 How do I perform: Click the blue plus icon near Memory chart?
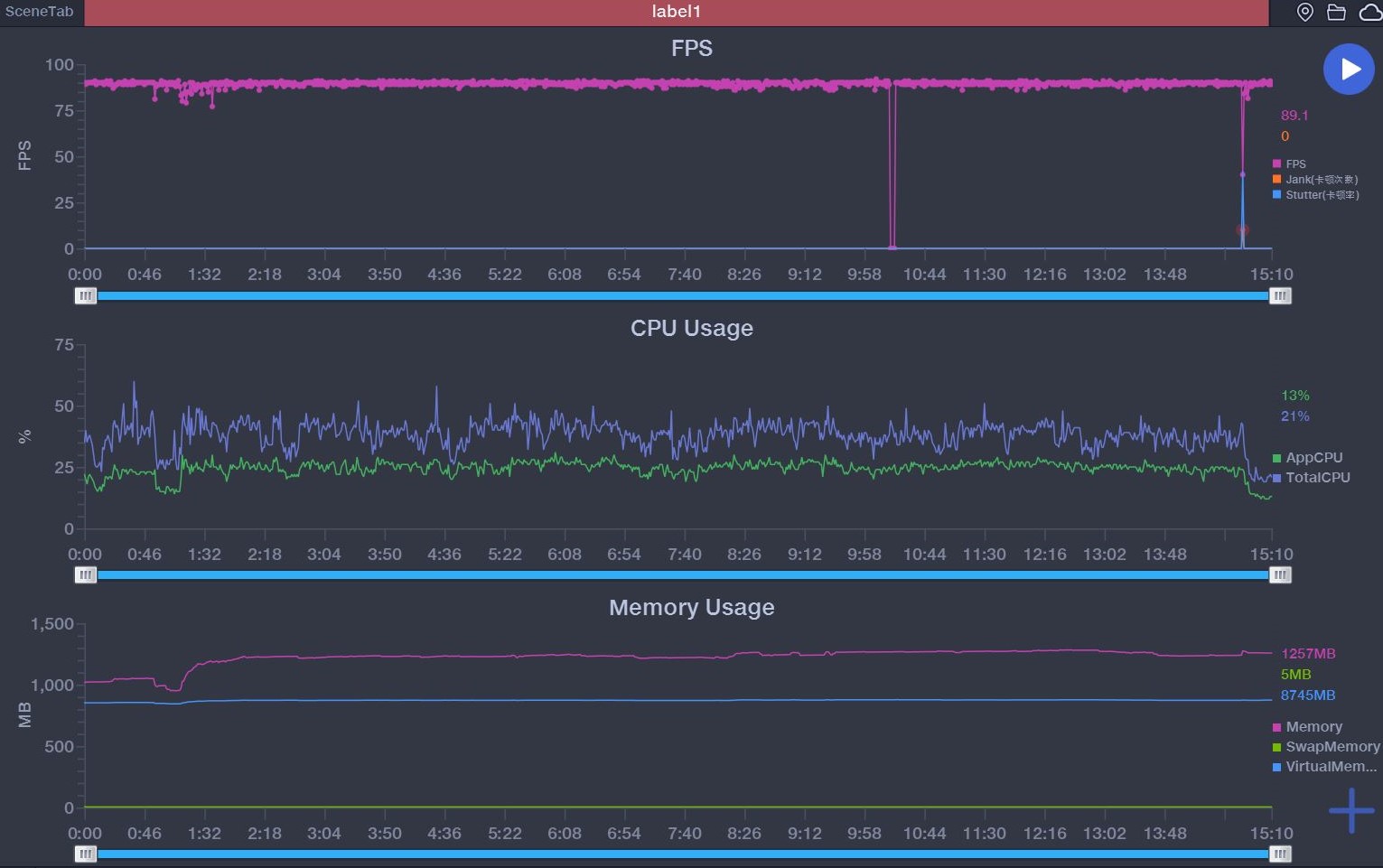(x=1350, y=810)
